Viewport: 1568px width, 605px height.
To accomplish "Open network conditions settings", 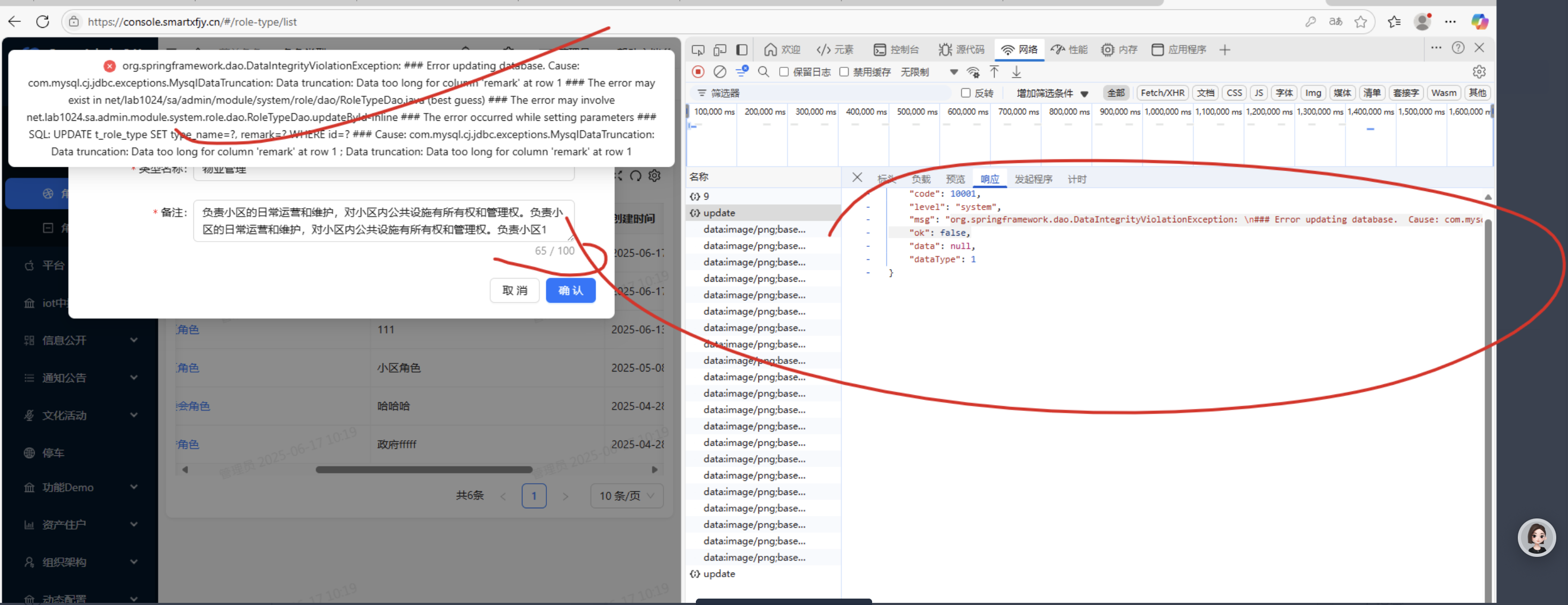I will coord(973,72).
